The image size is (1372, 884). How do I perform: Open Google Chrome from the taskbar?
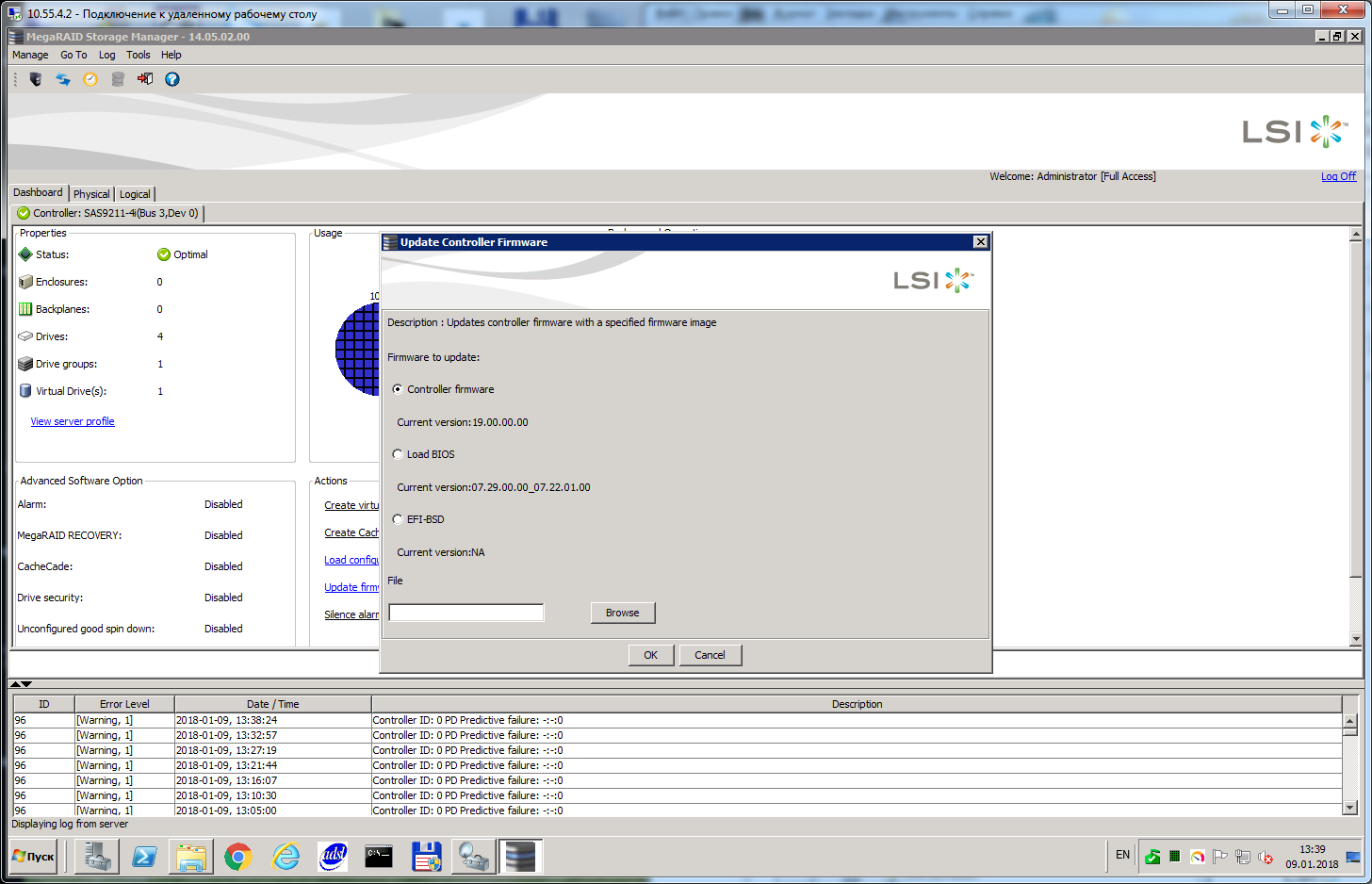tap(237, 857)
